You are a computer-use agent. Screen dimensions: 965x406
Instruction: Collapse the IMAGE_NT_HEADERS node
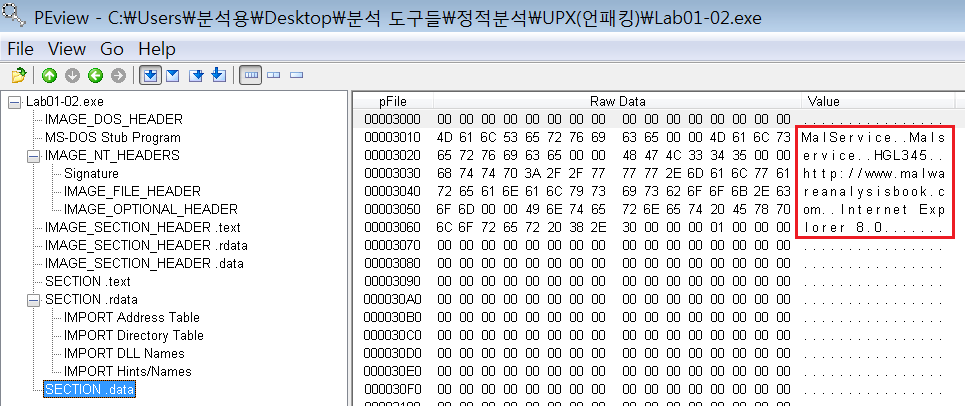click(x=33, y=156)
